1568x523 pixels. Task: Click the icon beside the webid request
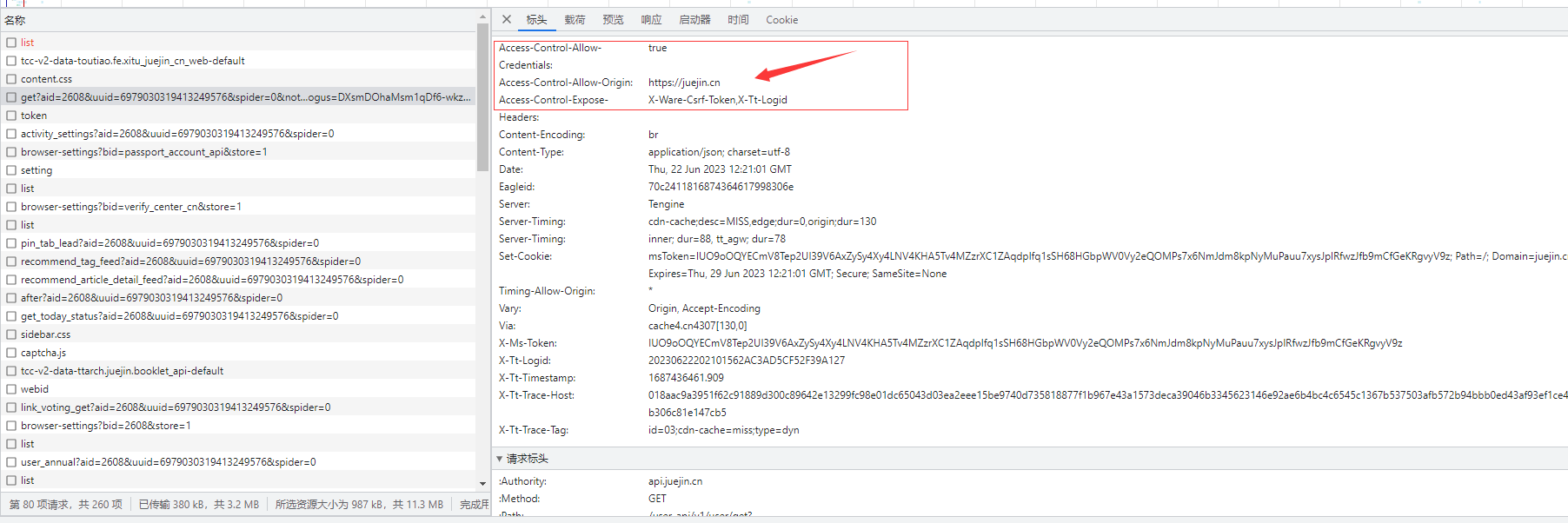(11, 389)
